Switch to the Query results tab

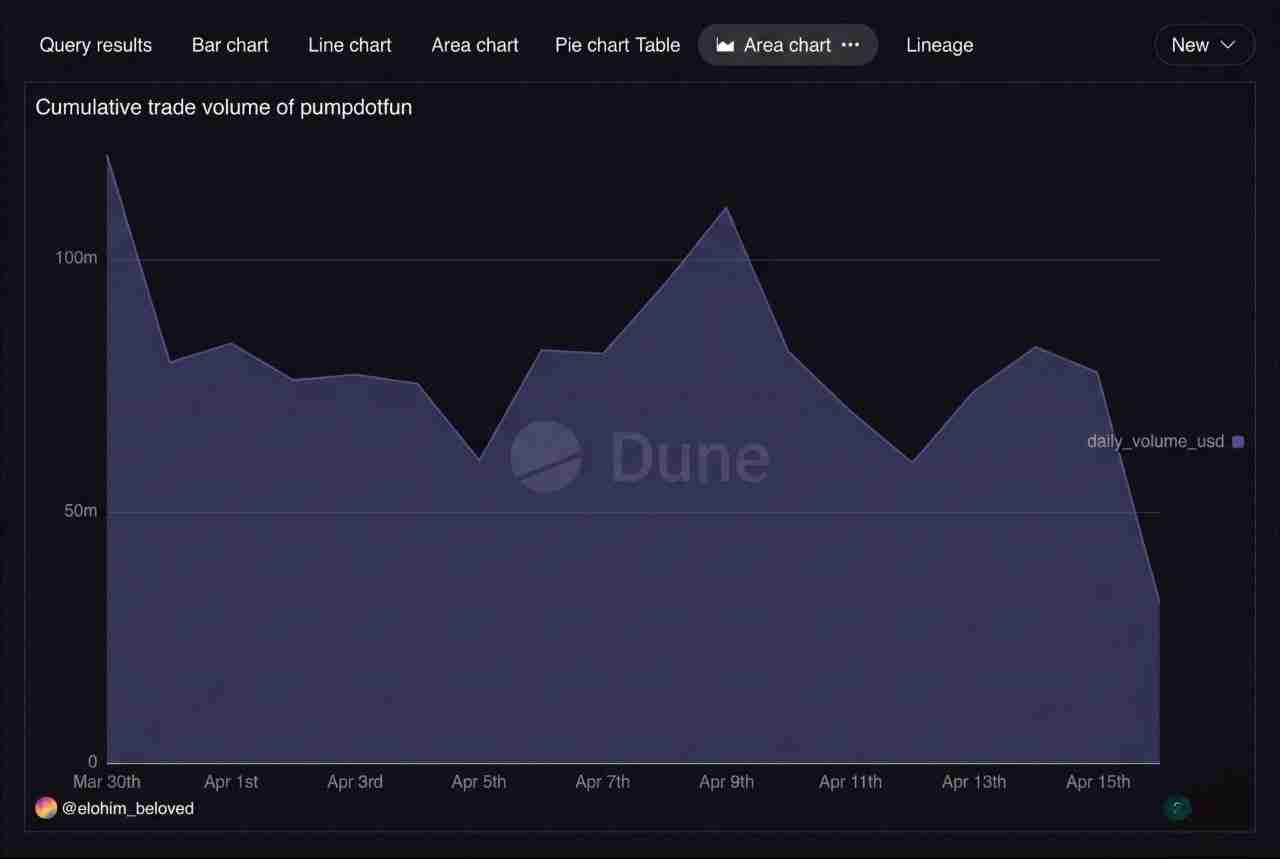[96, 45]
